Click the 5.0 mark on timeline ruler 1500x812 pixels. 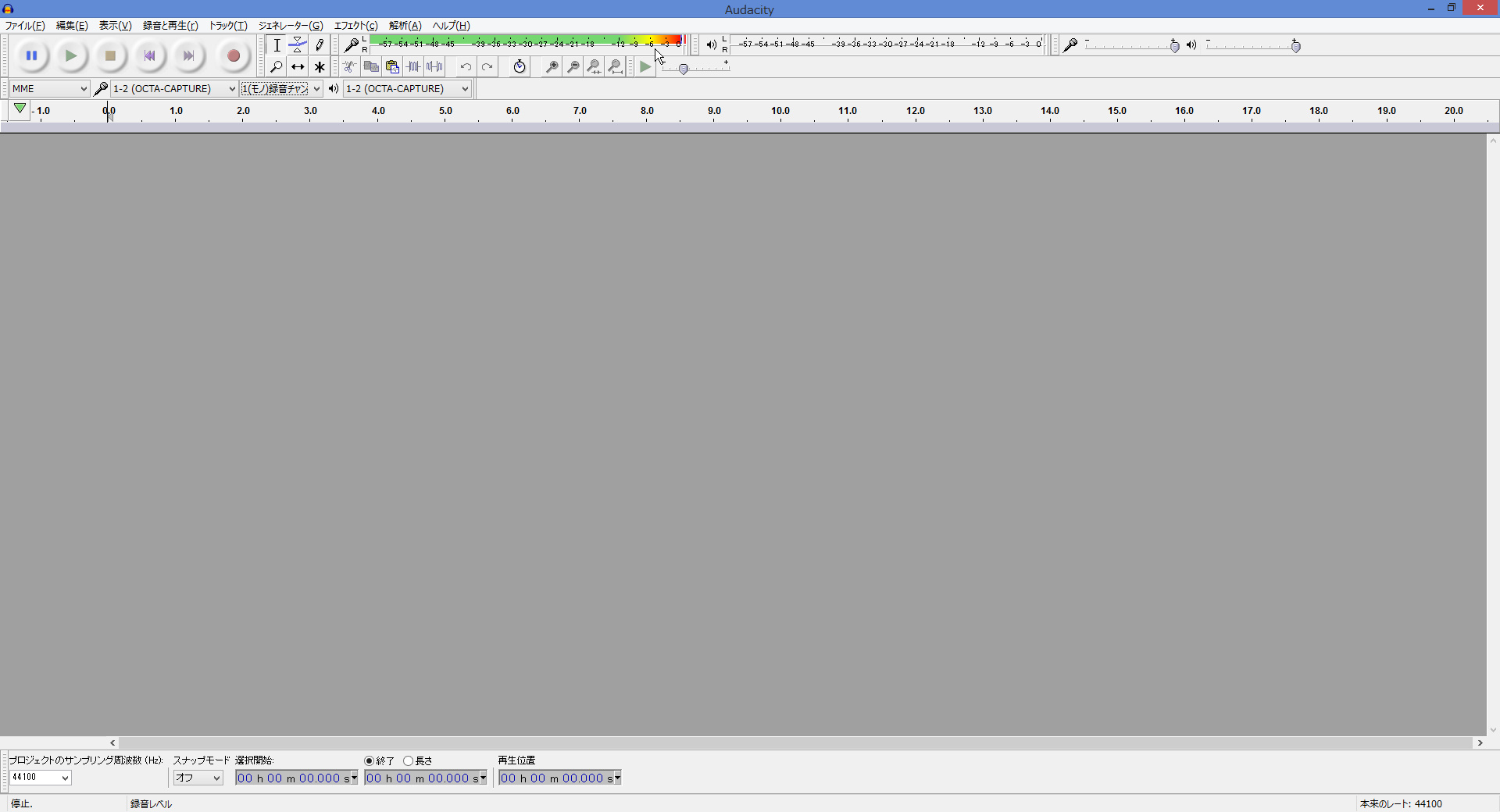pos(445,112)
